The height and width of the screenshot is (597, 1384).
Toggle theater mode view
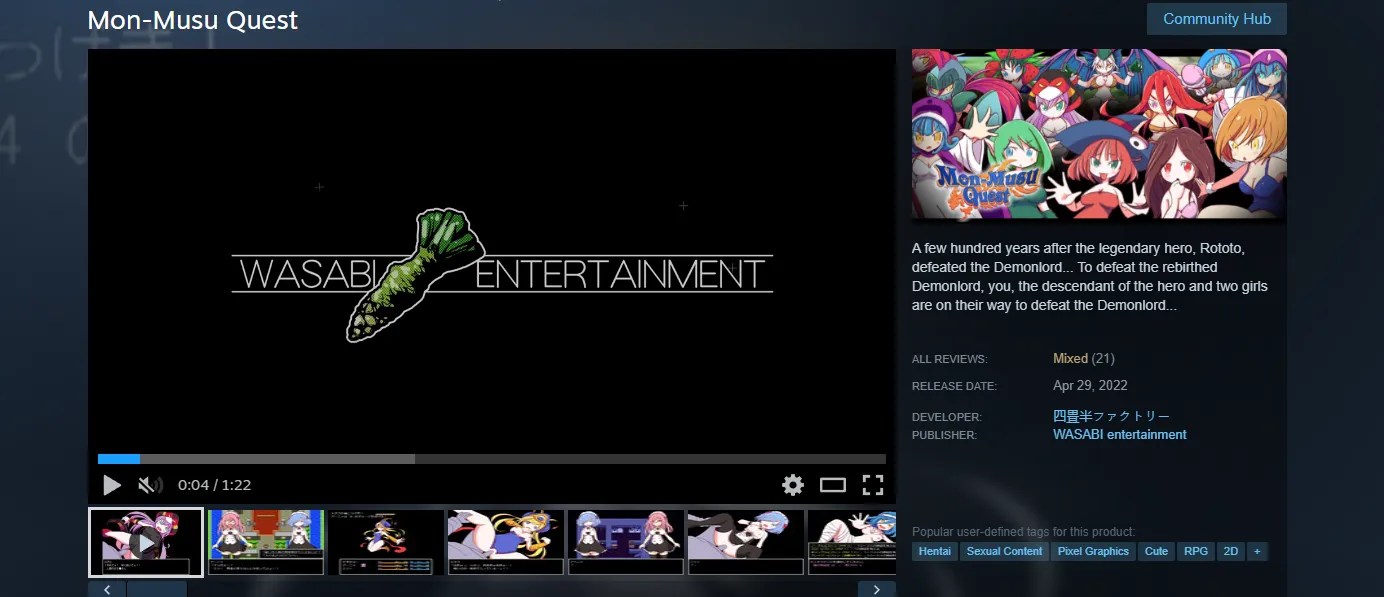(x=833, y=485)
